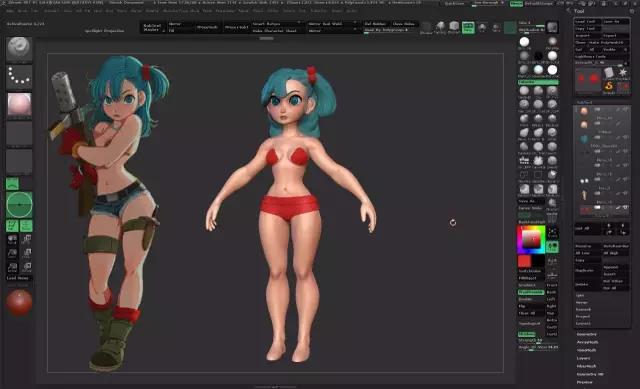Select the teal hair subtool thumbnail
Viewport: 640px width, 389px height.
coord(584,139)
